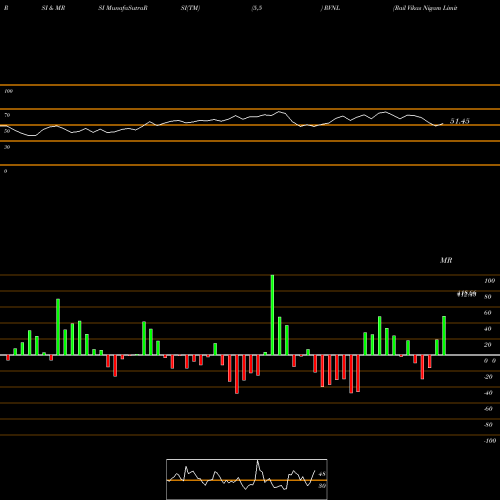Click the RSI current value 51.45
This screenshot has width=500, height=500.
(460, 121)
